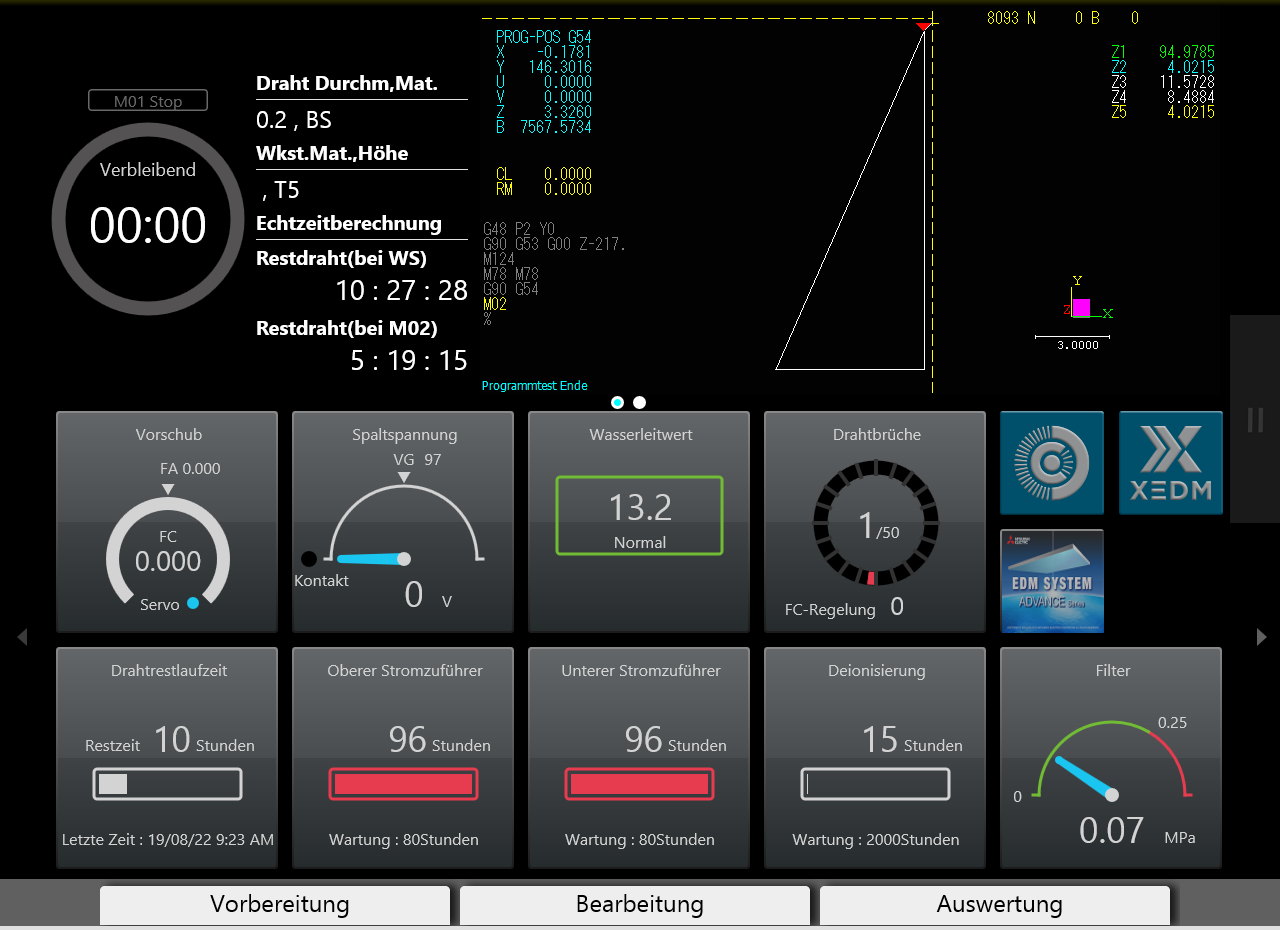Click the FA 0.000 feed value
The image size is (1280, 930).
click(190, 469)
